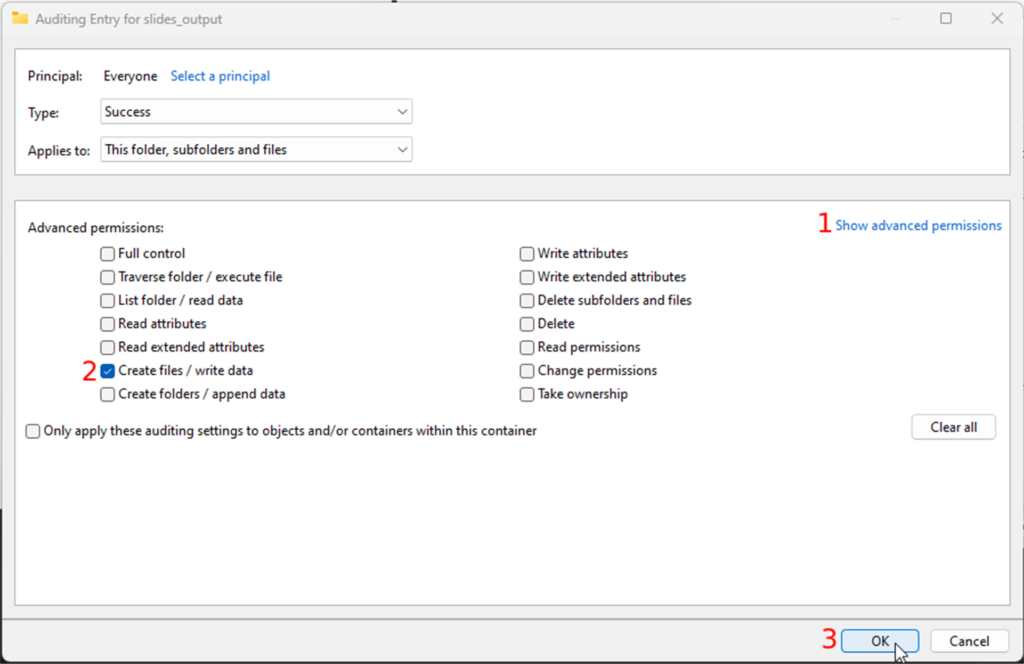Image resolution: width=1024 pixels, height=664 pixels.
Task: Check List folder / read data
Action: point(108,300)
